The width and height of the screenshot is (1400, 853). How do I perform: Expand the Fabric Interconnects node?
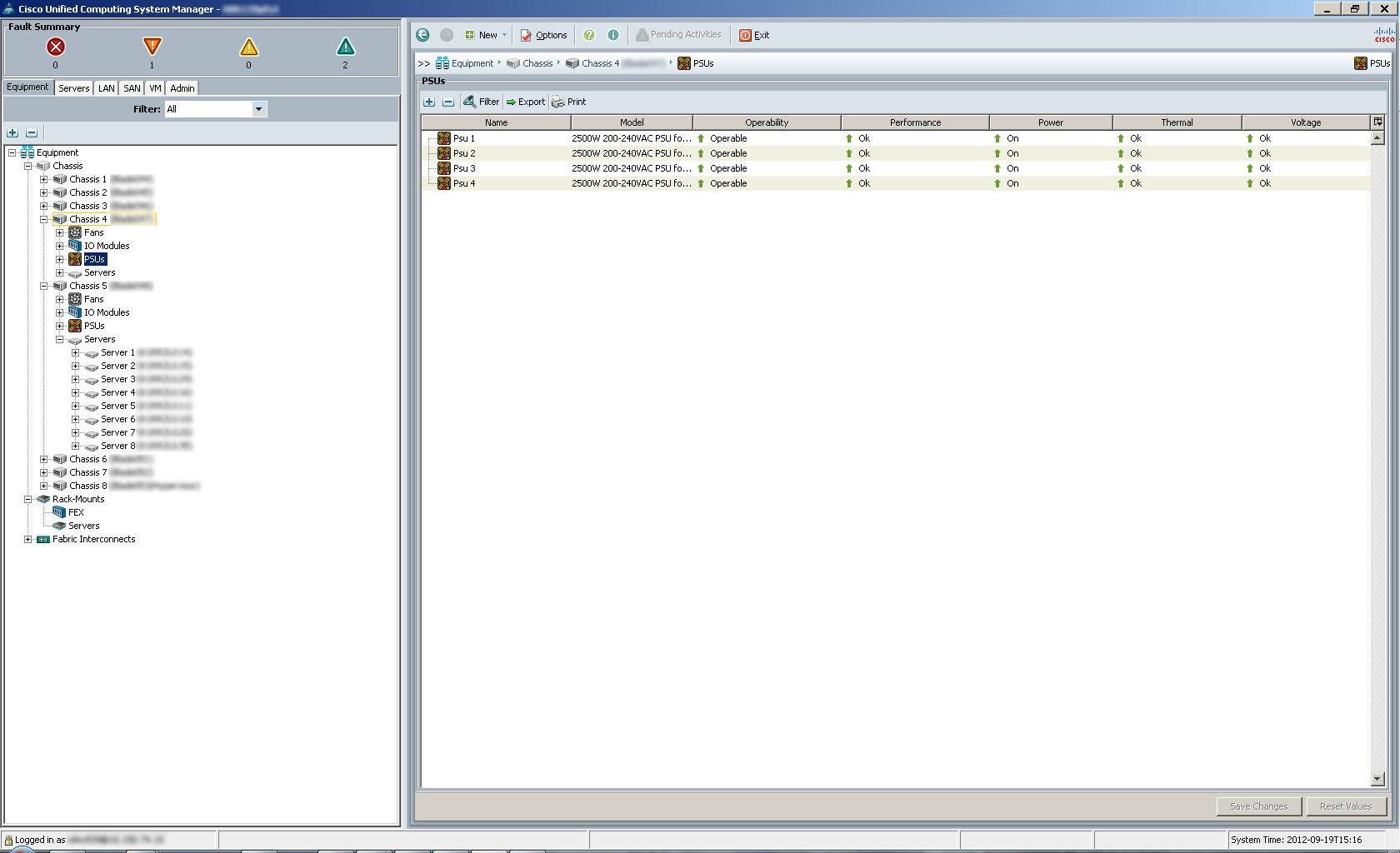[x=28, y=539]
